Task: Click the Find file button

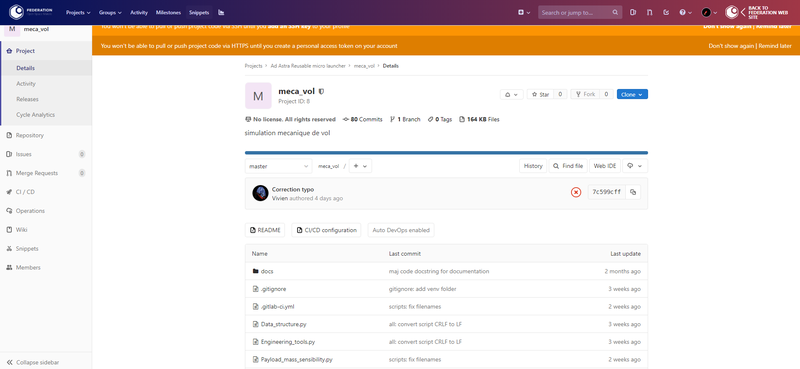Action: 568,166
